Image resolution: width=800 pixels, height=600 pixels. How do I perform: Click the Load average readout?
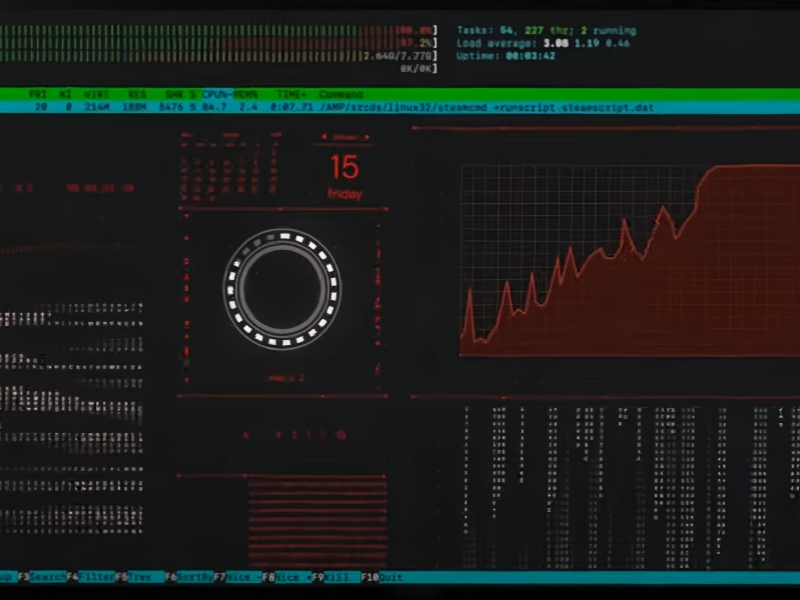coord(543,44)
